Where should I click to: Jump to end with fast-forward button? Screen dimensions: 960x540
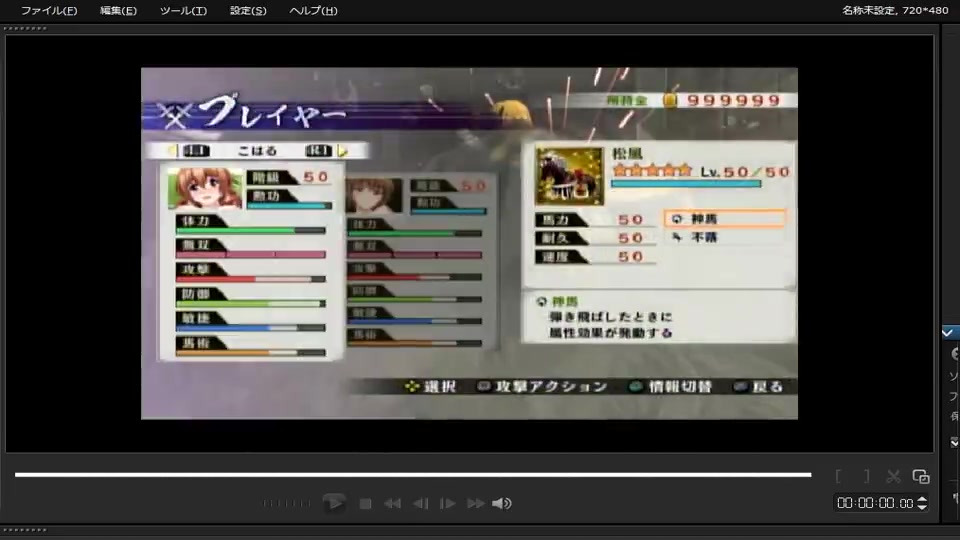coord(476,504)
